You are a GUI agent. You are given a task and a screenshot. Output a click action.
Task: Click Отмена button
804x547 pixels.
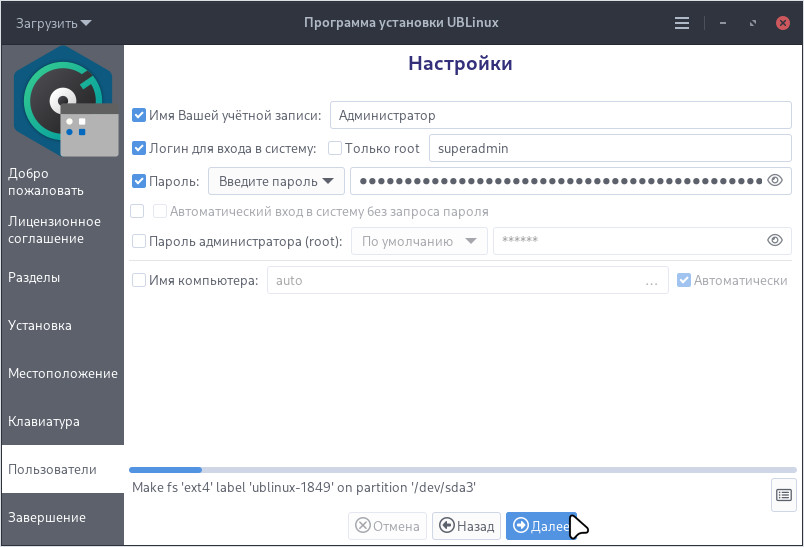pos(387,526)
